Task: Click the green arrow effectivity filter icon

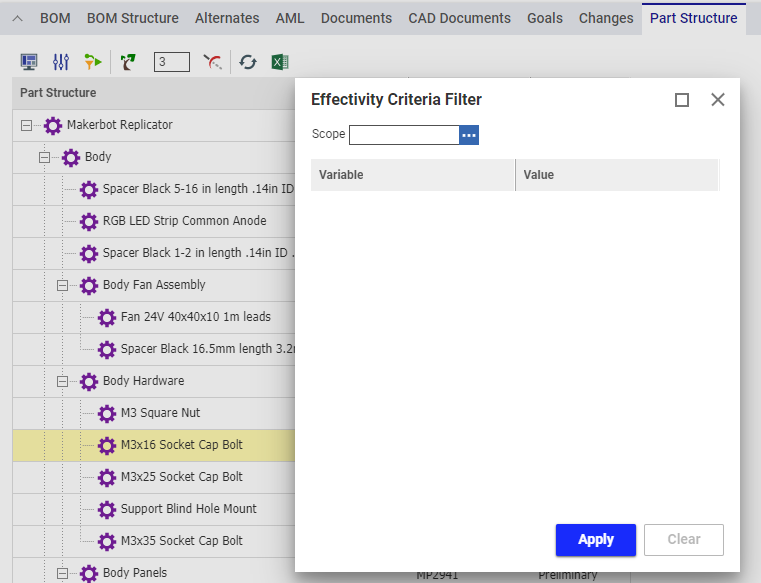Action: coord(93,62)
